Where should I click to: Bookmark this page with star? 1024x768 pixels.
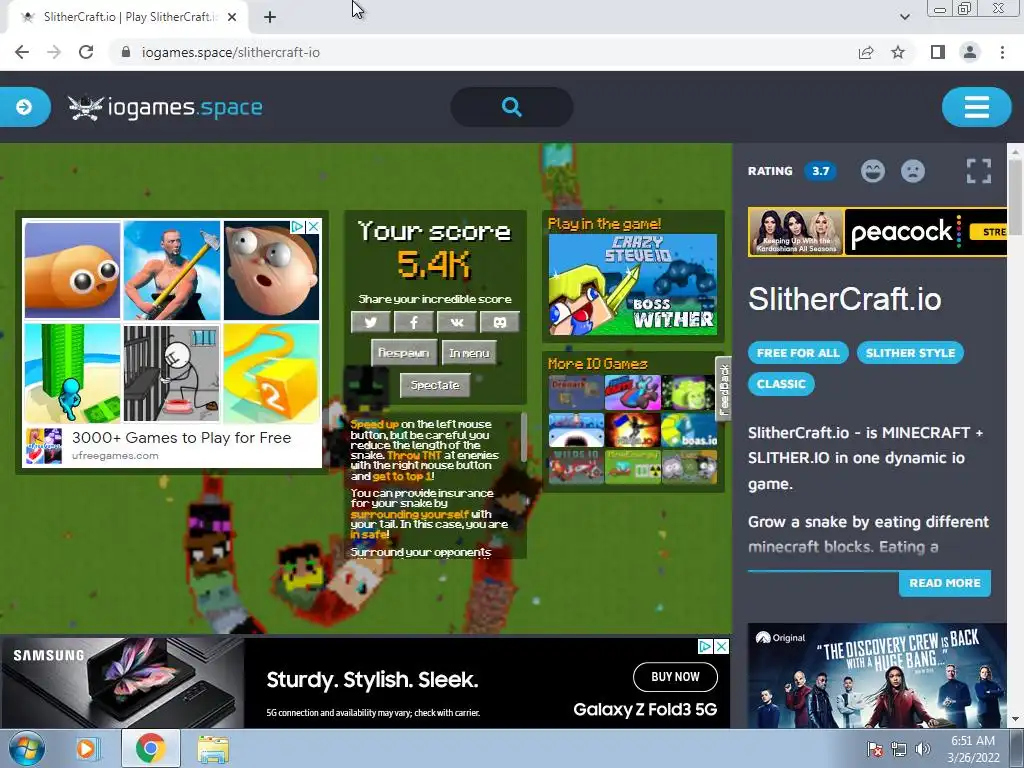pyautogui.click(x=898, y=52)
